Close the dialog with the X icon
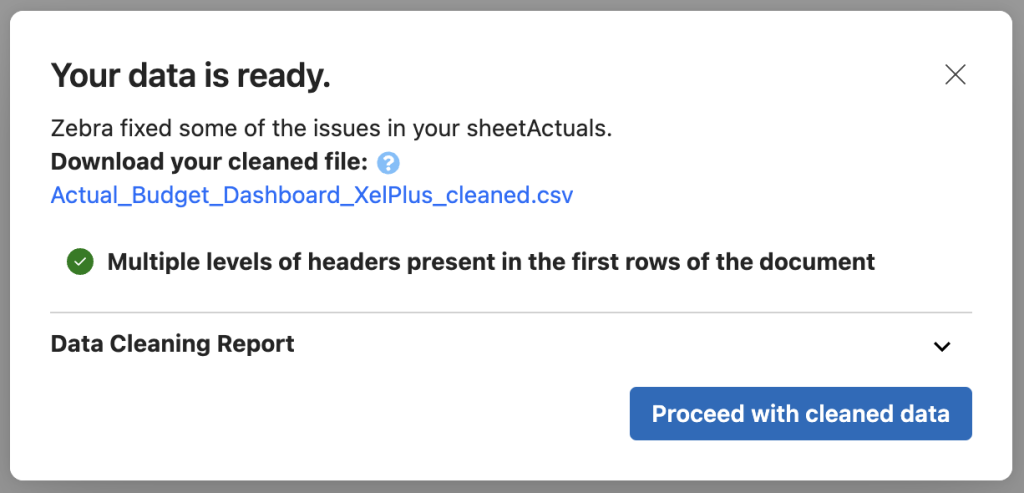Screen dimensions: 1024x493 (x=955, y=75)
